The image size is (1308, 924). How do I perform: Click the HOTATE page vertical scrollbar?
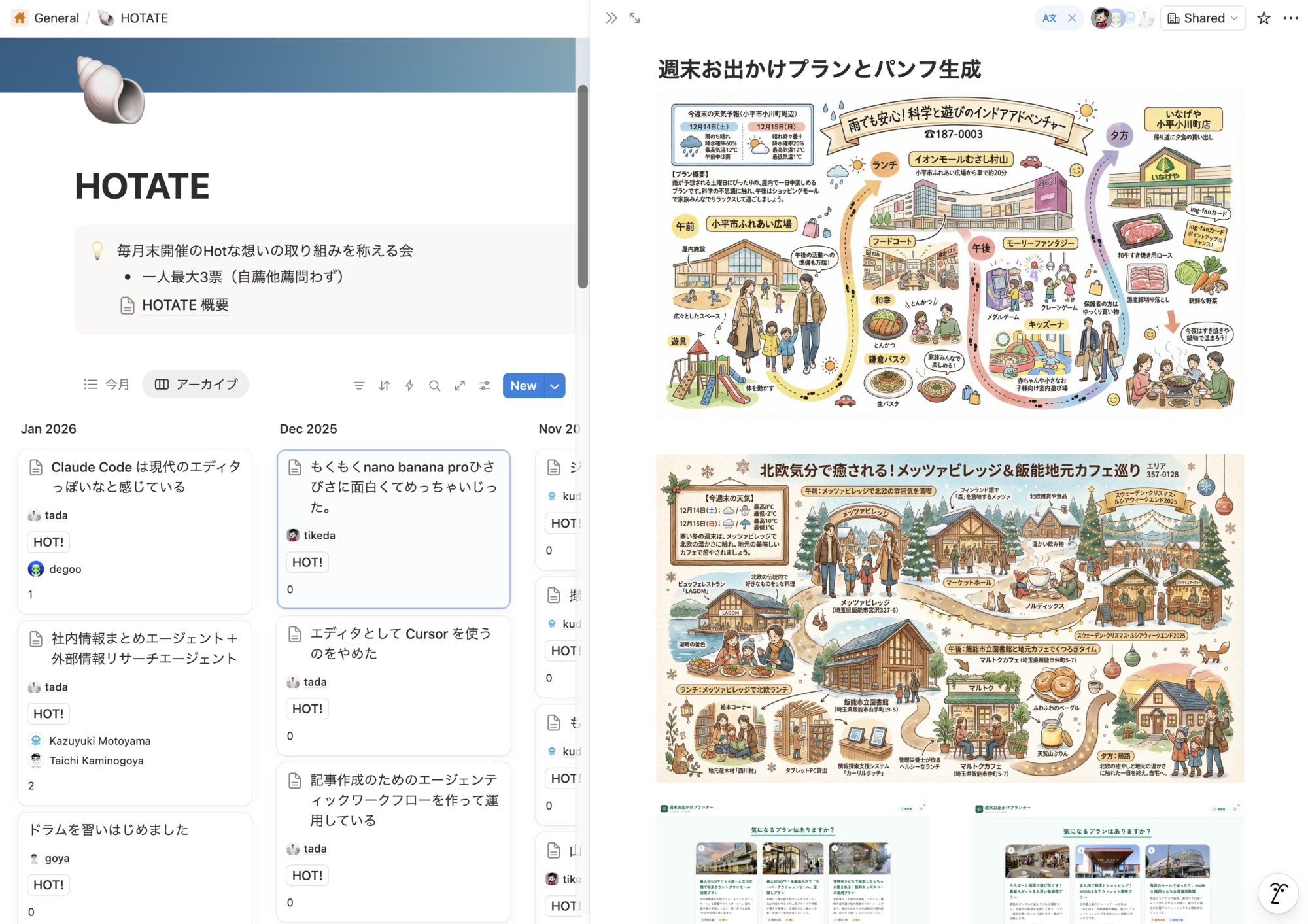click(x=583, y=186)
